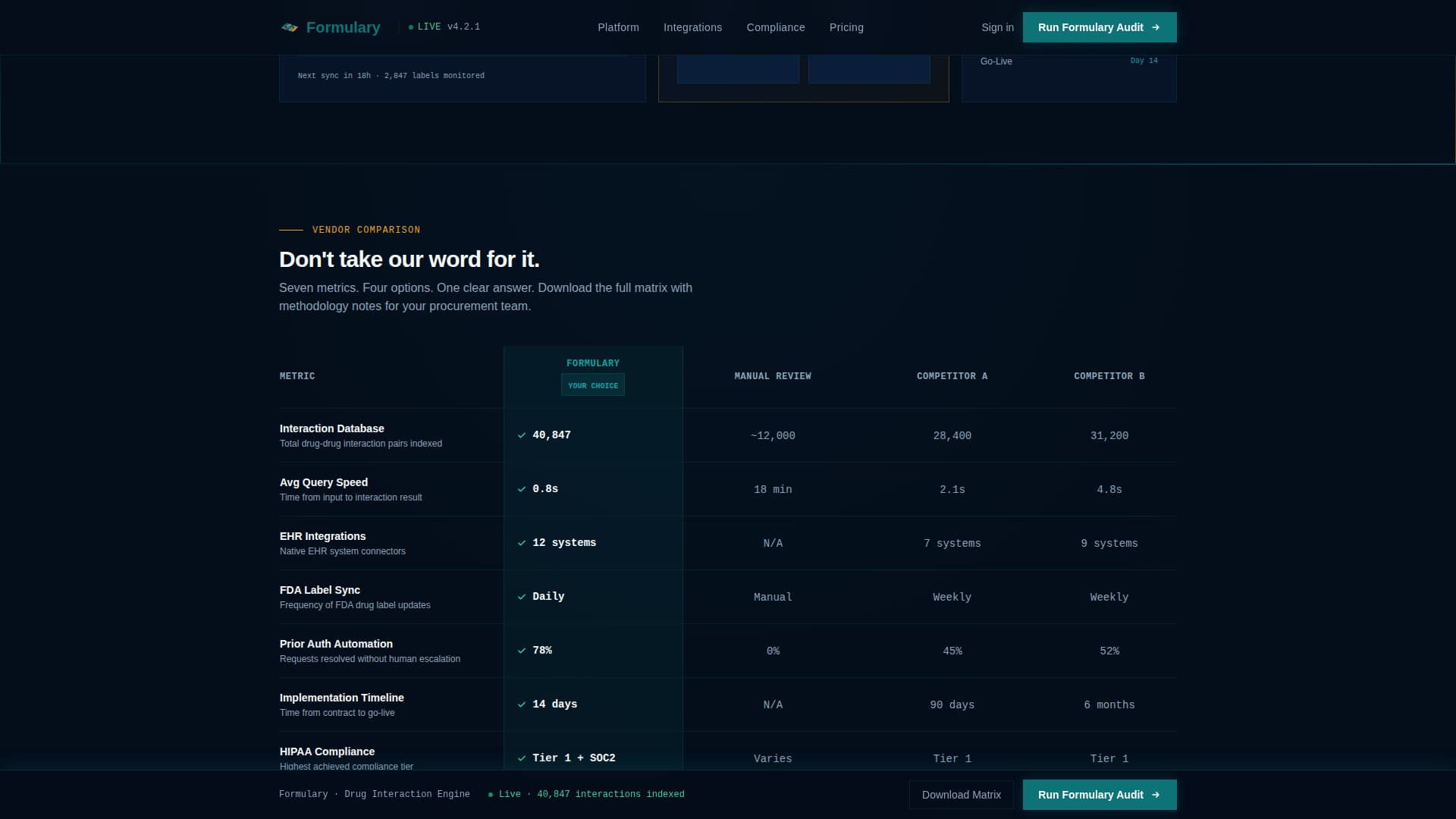Click the 9 systems cell
The image size is (1456, 819).
(x=1109, y=544)
